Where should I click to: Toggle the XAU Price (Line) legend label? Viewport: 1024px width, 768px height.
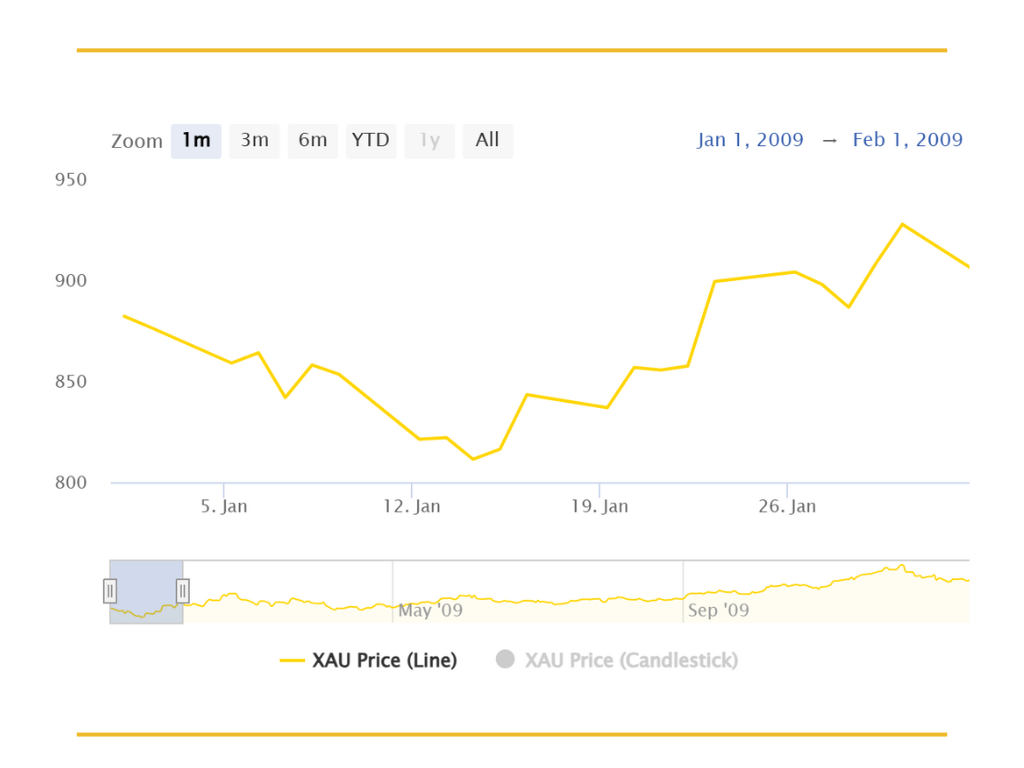pyautogui.click(x=384, y=660)
